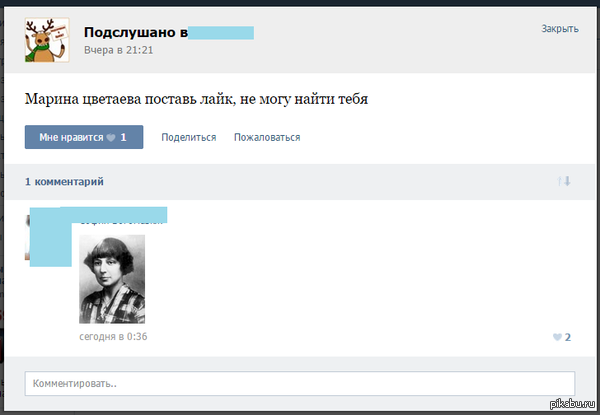The height and width of the screenshot is (415, 600).
Task: Open the black-and-white portrait photo in comment
Action: (x=112, y=279)
